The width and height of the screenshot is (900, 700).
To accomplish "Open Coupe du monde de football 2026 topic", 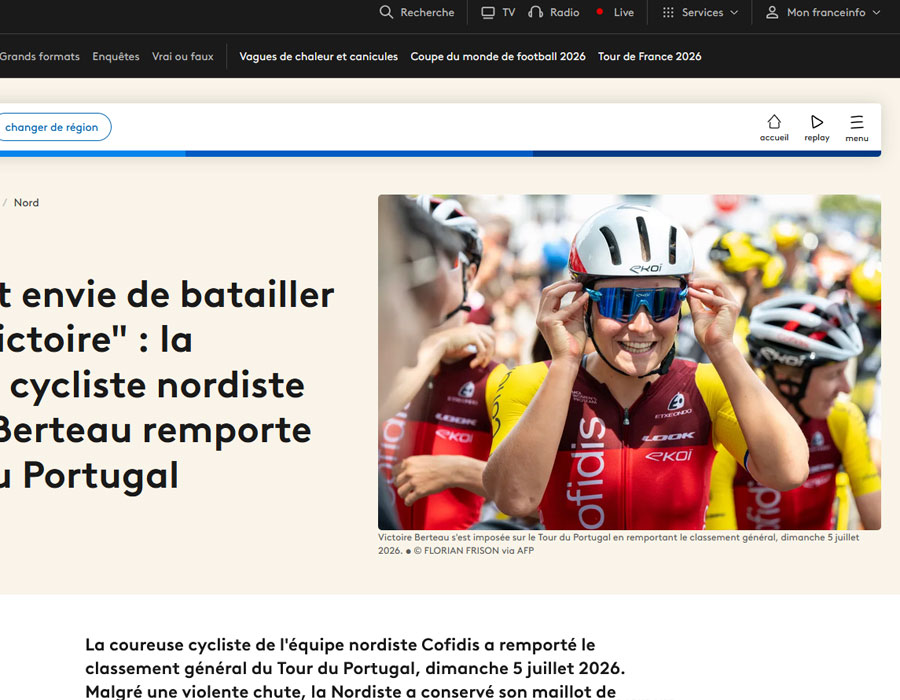I will click(498, 56).
